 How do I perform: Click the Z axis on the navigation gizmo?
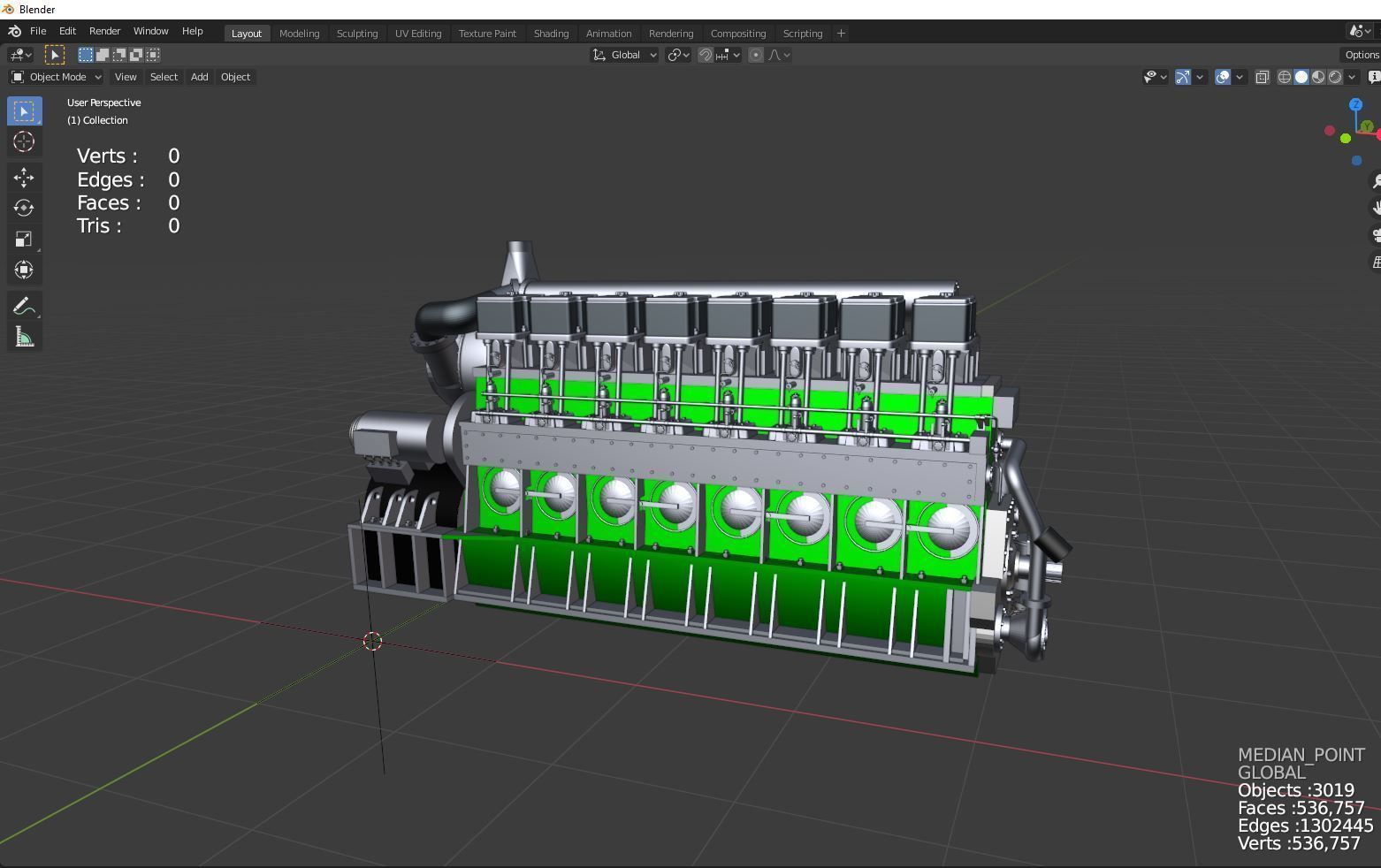[x=1355, y=104]
